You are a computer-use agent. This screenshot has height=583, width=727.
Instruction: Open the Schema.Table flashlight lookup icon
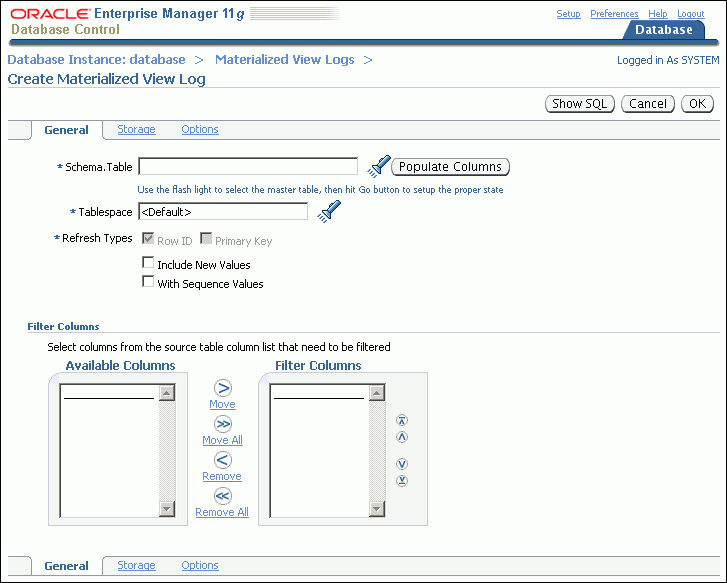point(379,167)
